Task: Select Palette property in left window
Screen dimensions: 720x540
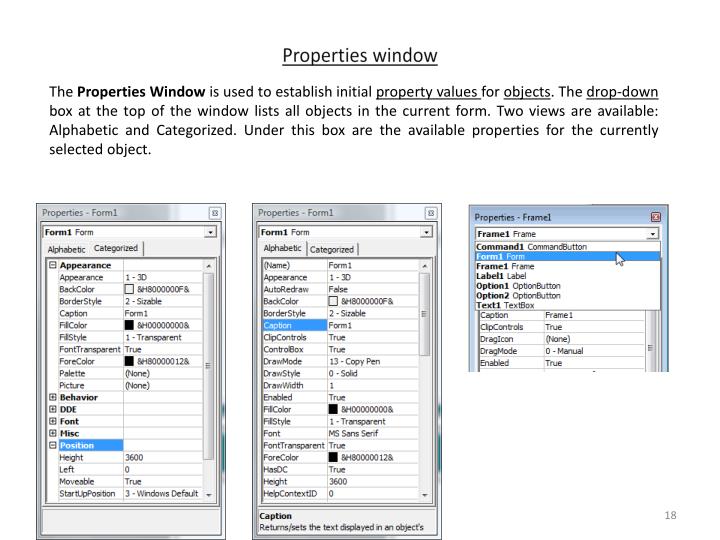Action: [x=90, y=373]
